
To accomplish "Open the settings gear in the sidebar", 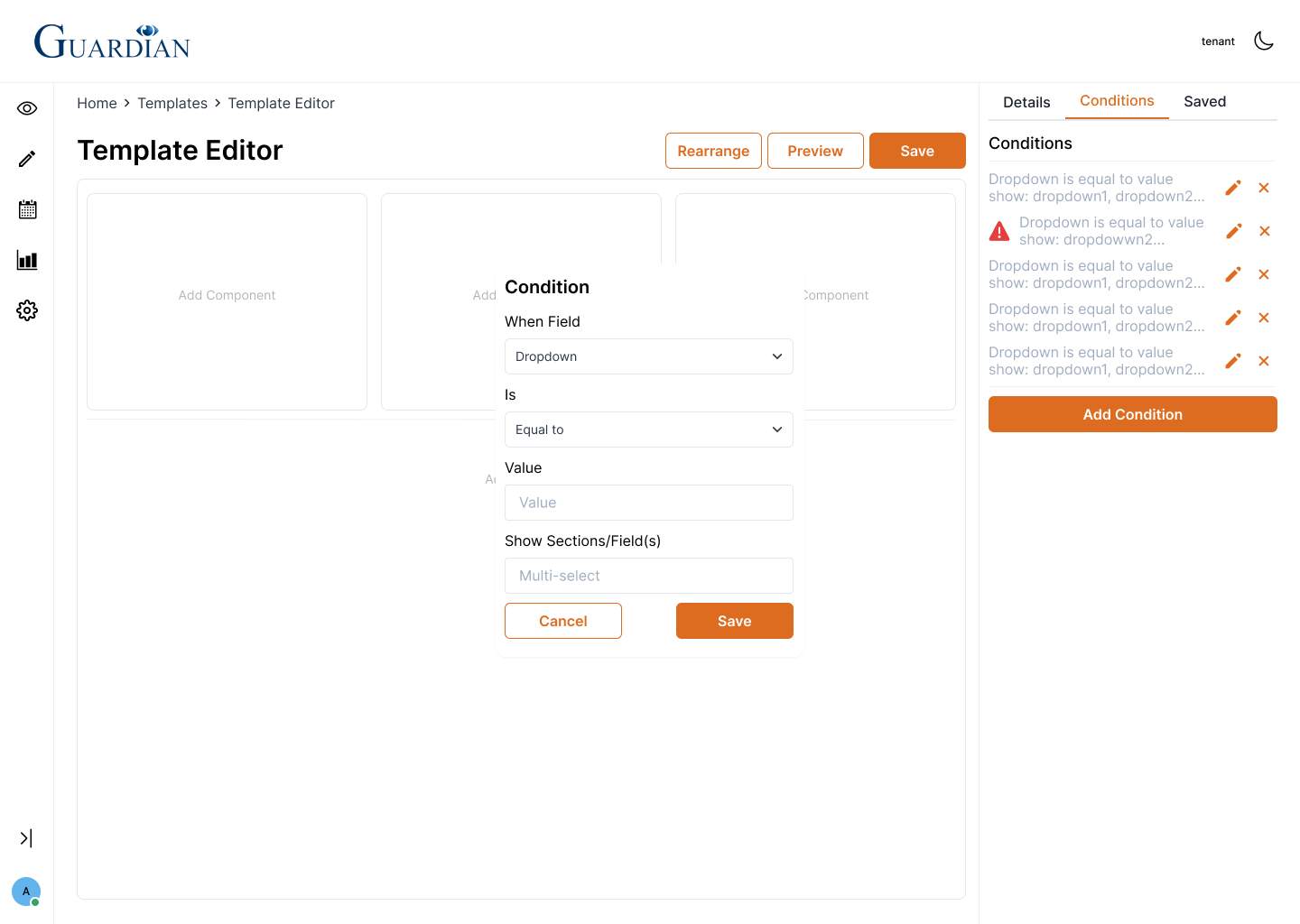I will tap(27, 310).
